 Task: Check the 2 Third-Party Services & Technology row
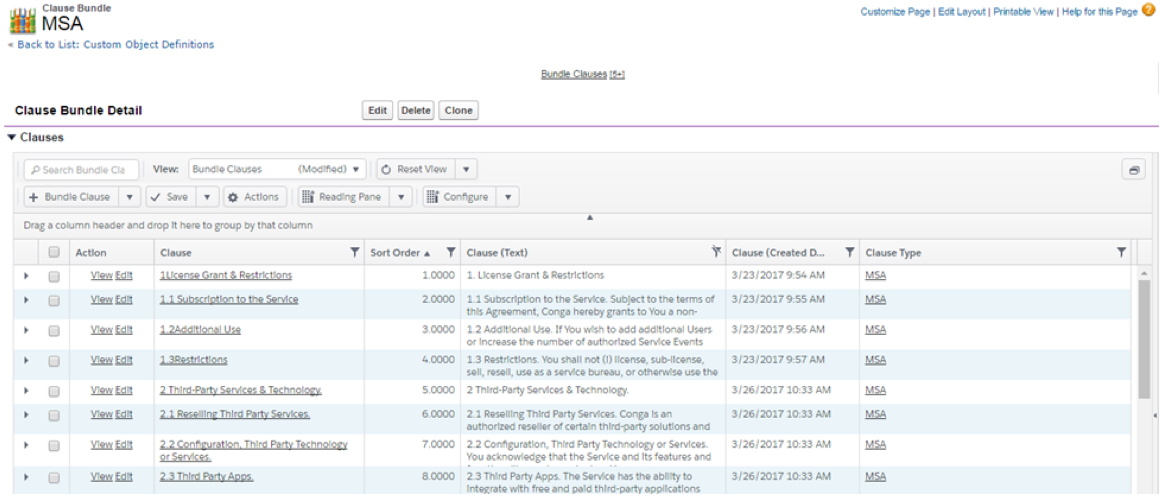[x=54, y=390]
